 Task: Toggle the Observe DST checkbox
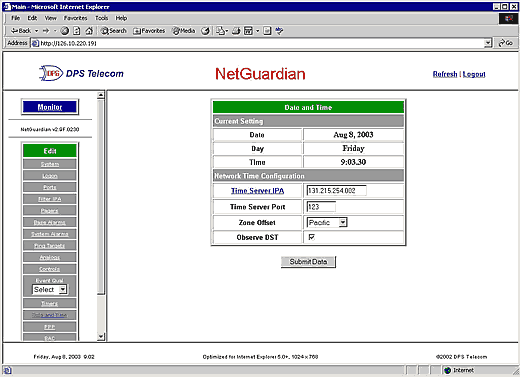tap(312, 237)
